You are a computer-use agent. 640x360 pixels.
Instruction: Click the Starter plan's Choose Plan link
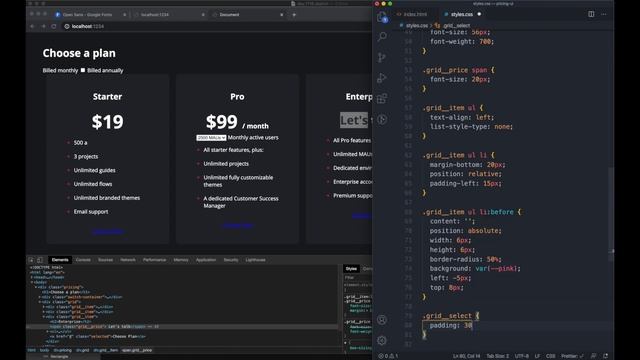(108, 231)
